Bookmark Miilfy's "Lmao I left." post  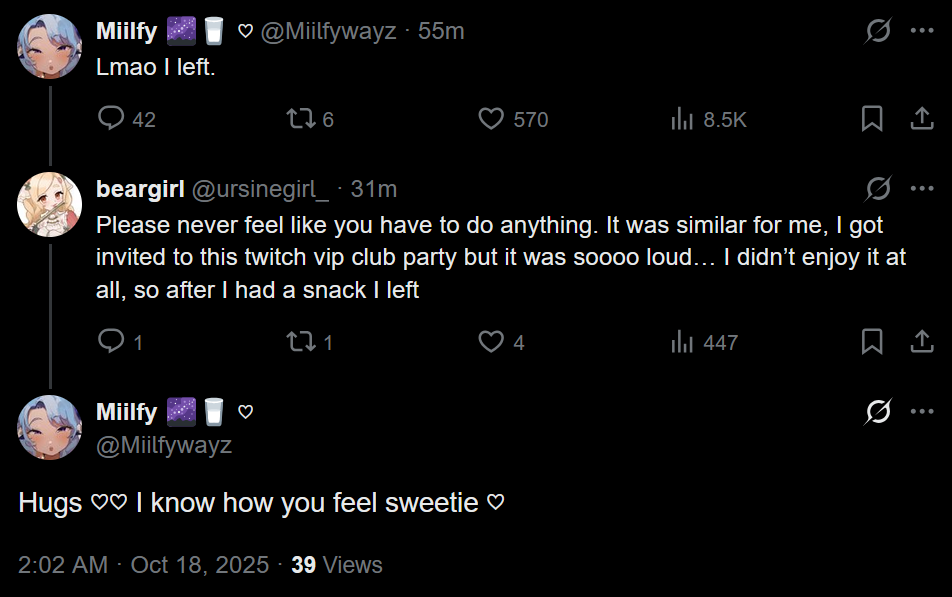pyautogui.click(x=872, y=119)
